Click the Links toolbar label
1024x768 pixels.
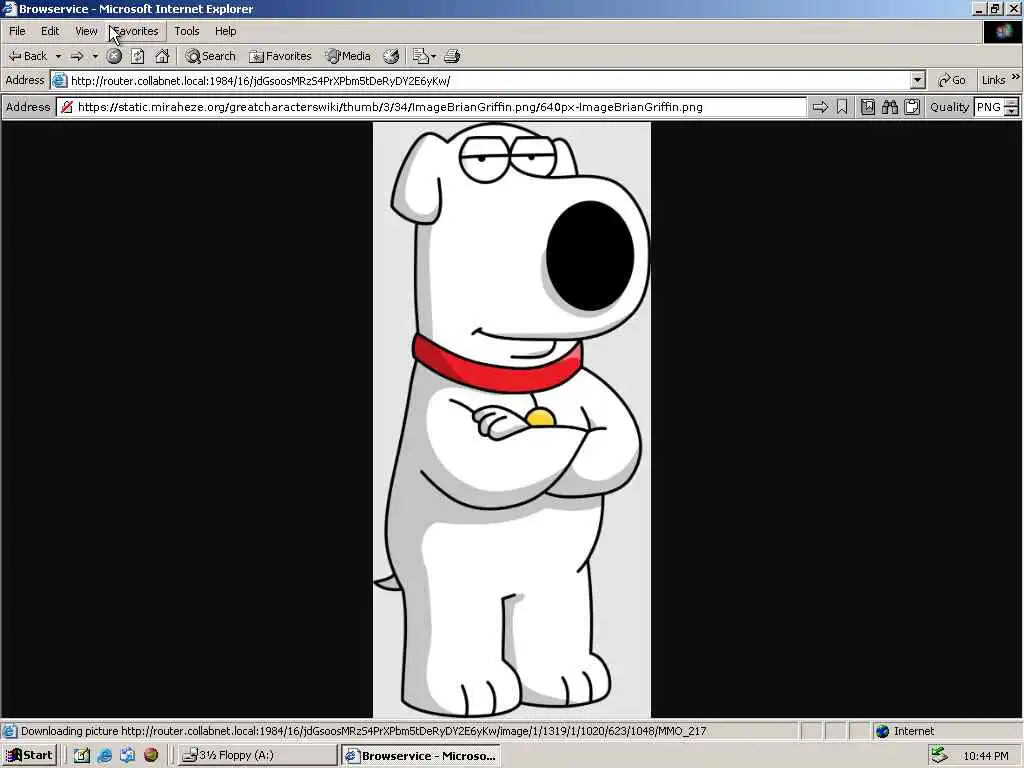pyautogui.click(x=993, y=80)
